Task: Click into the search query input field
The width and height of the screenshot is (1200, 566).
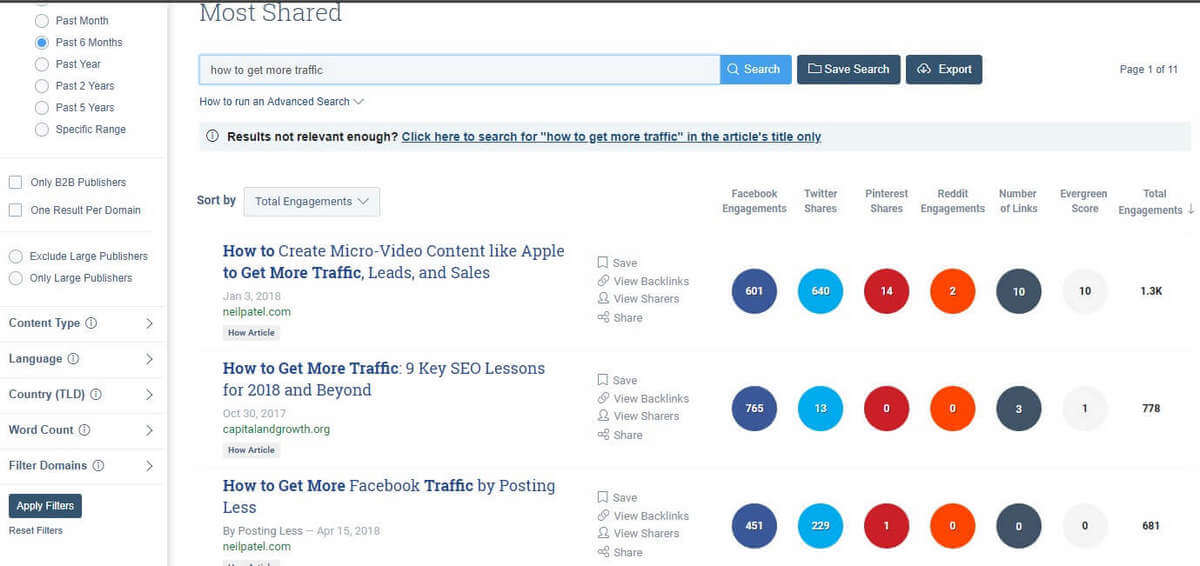Action: pyautogui.click(x=458, y=70)
